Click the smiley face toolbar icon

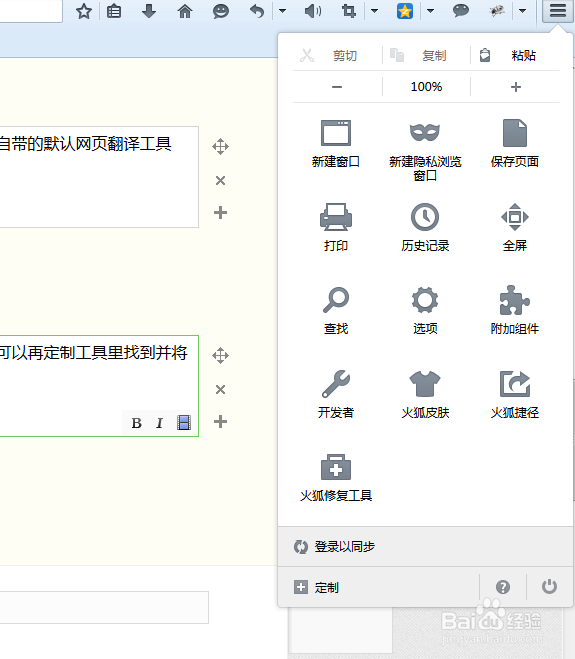(x=221, y=11)
